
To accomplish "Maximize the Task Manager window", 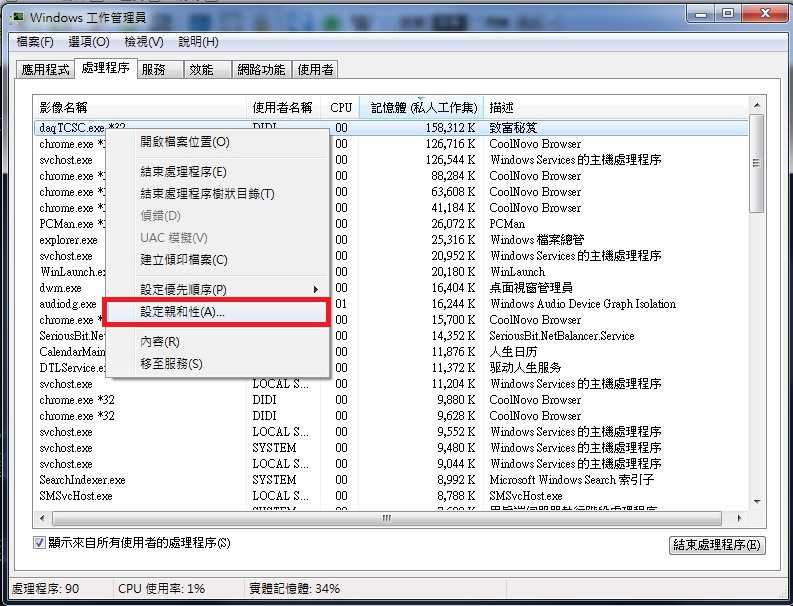I will pyautogui.click(x=728, y=14).
